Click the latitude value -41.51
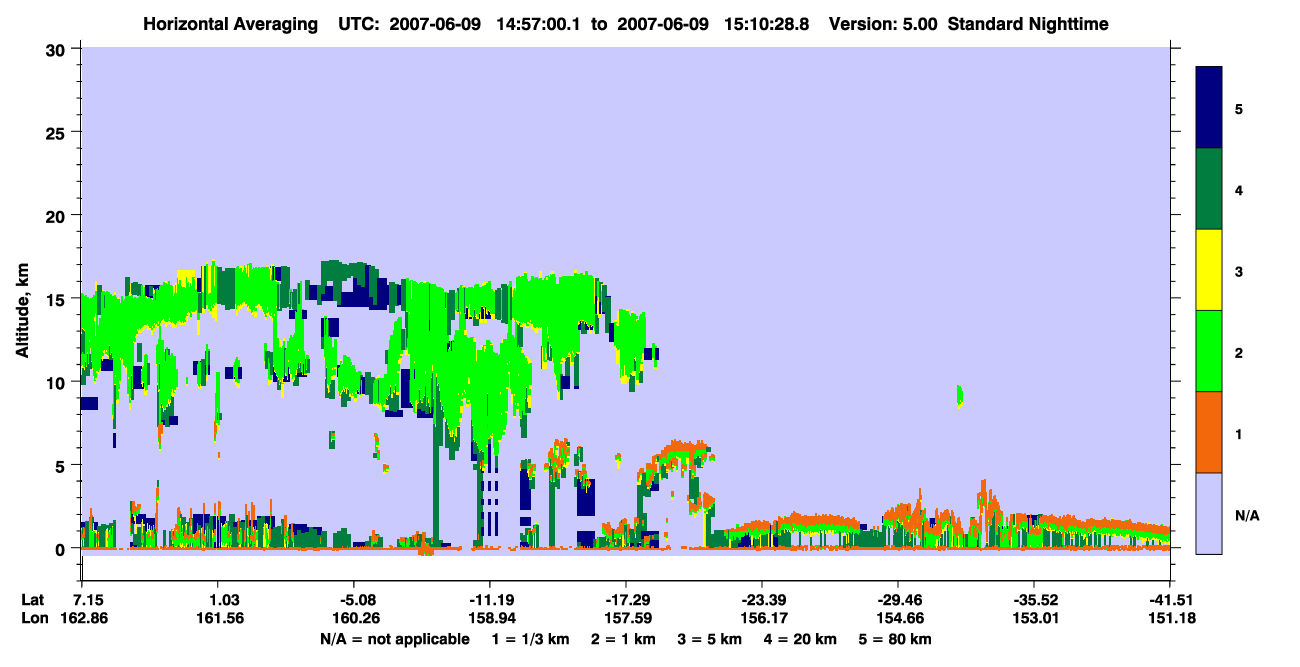This screenshot has width=1300, height=667. pos(1173,599)
